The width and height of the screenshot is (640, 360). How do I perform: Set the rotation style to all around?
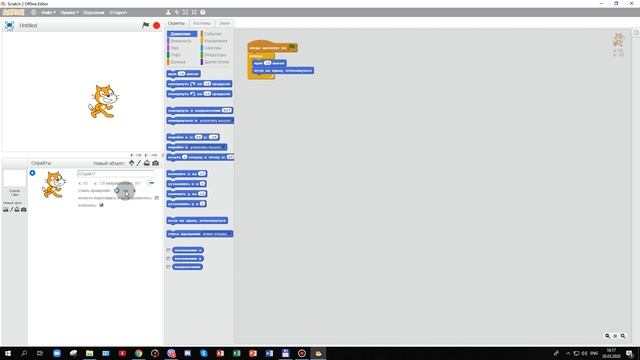click(x=117, y=190)
